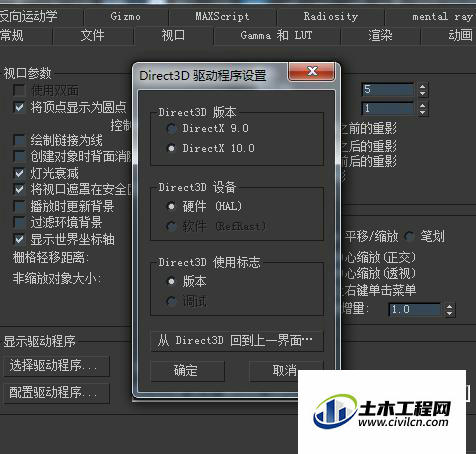This screenshot has width=476, height=454.
Task: Switch to the 文件 tab
Action: pyautogui.click(x=93, y=36)
